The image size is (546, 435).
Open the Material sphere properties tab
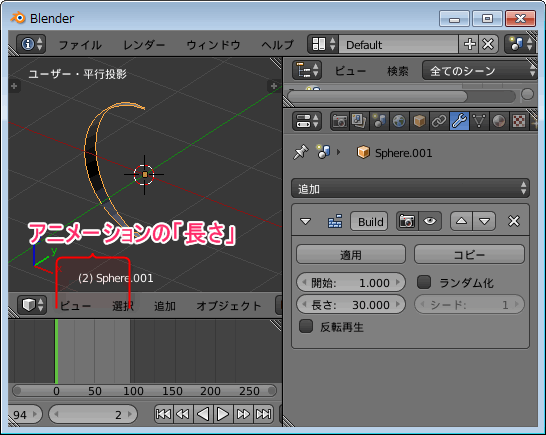tap(499, 121)
